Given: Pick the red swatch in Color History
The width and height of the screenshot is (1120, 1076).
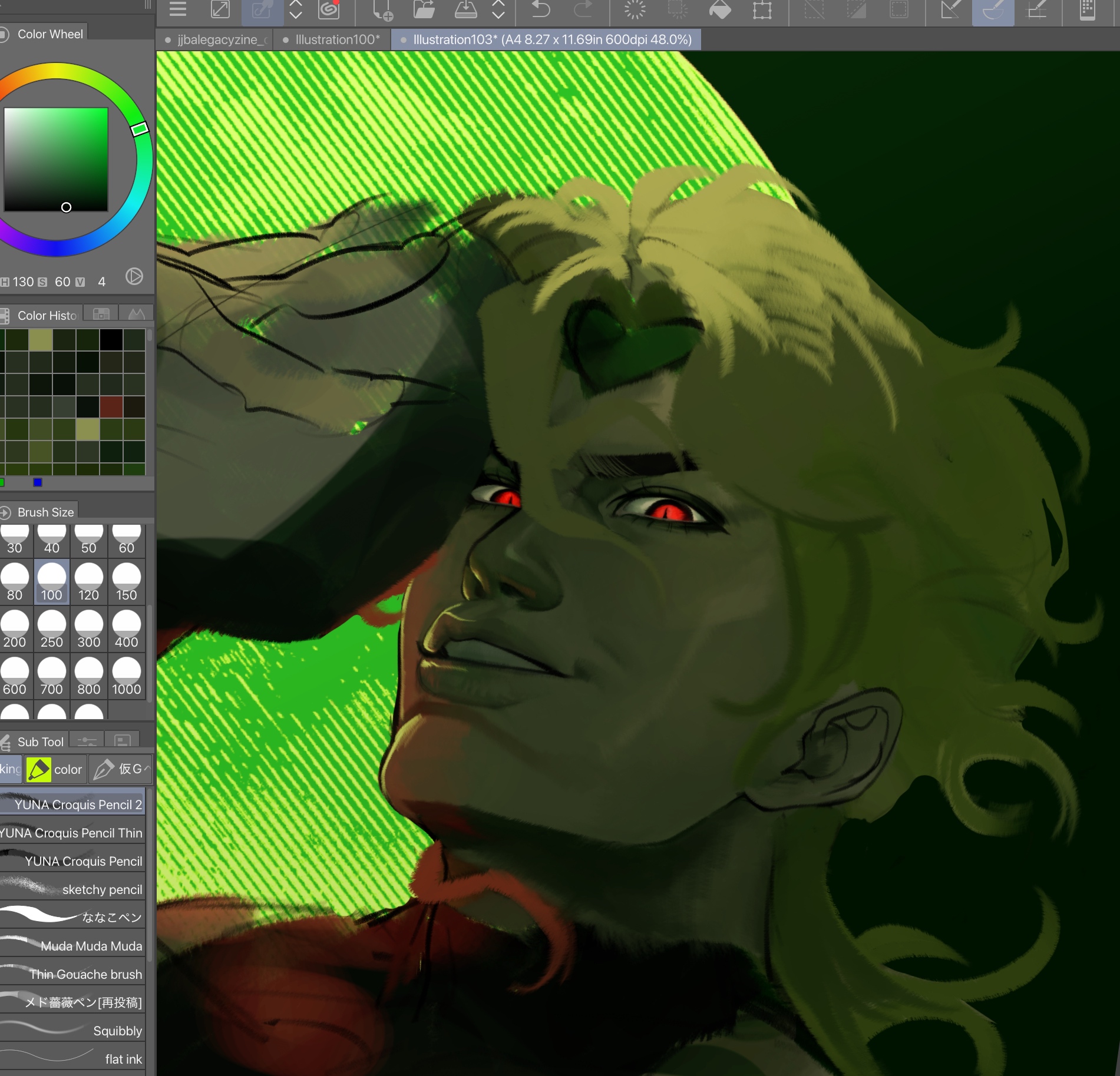Looking at the screenshot, I should [x=111, y=406].
